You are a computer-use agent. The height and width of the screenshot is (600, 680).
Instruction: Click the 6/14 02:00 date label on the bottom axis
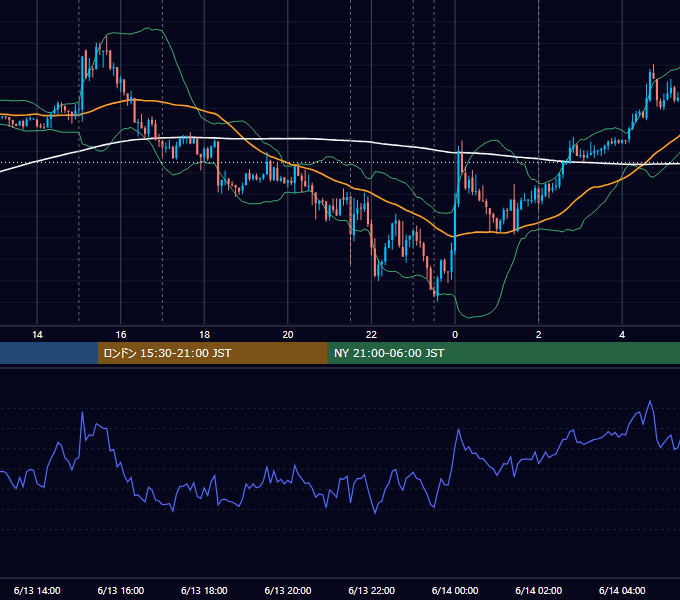click(539, 590)
